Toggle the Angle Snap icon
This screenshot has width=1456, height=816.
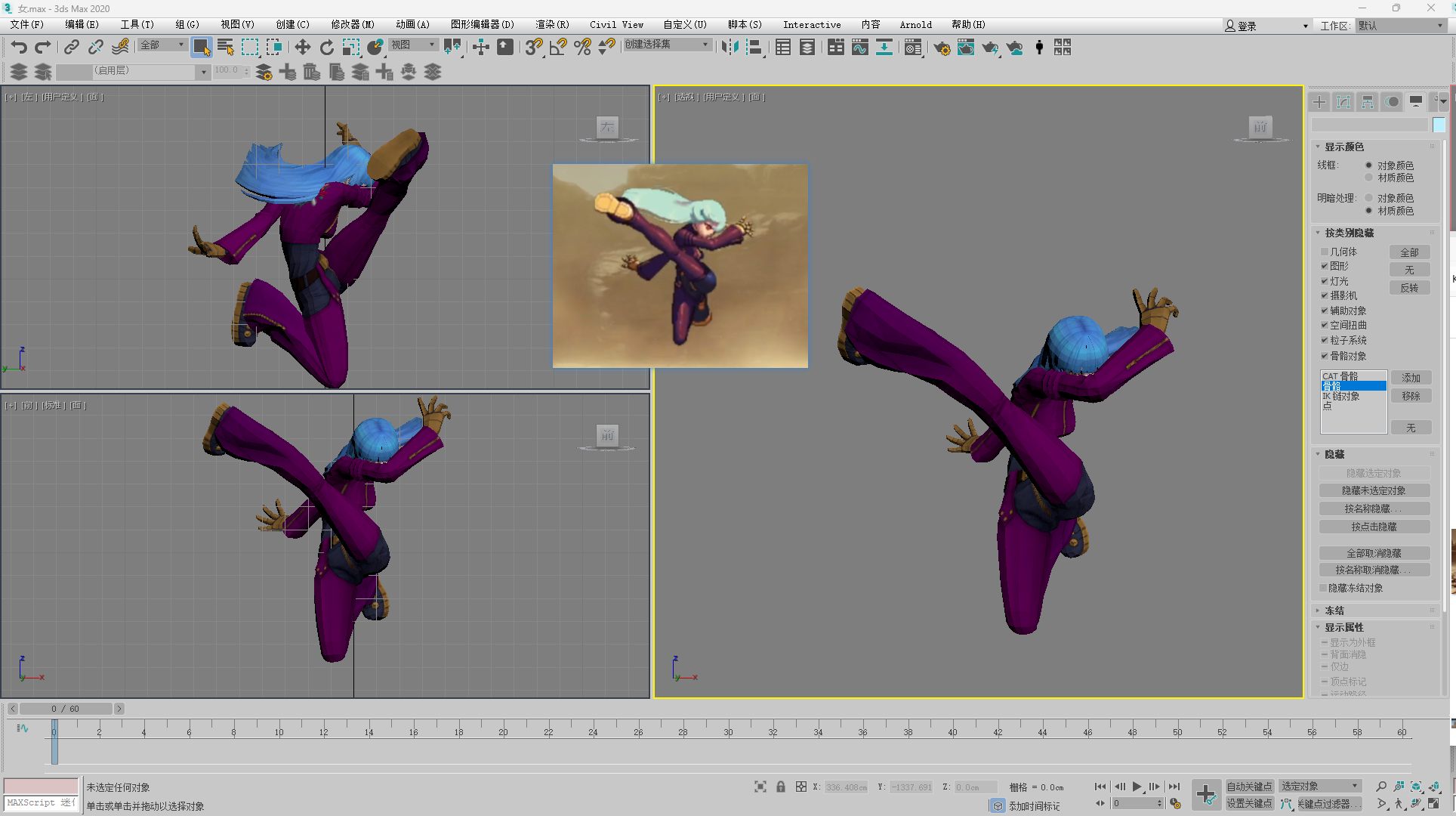[x=558, y=48]
